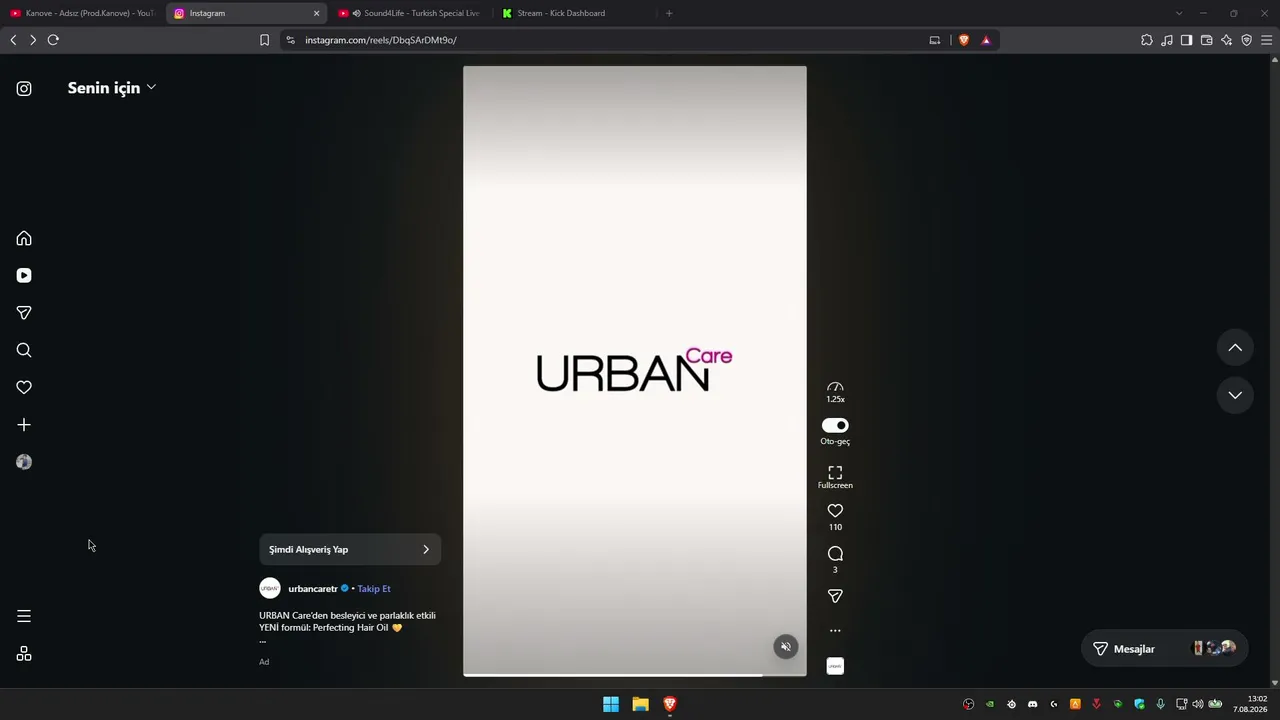Open Notifications heart icon in sidebar

(x=24, y=387)
